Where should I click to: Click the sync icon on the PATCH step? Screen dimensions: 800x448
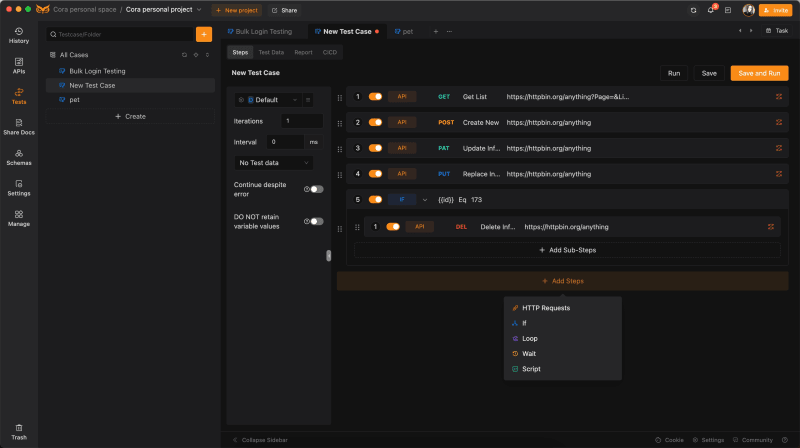[x=779, y=148]
